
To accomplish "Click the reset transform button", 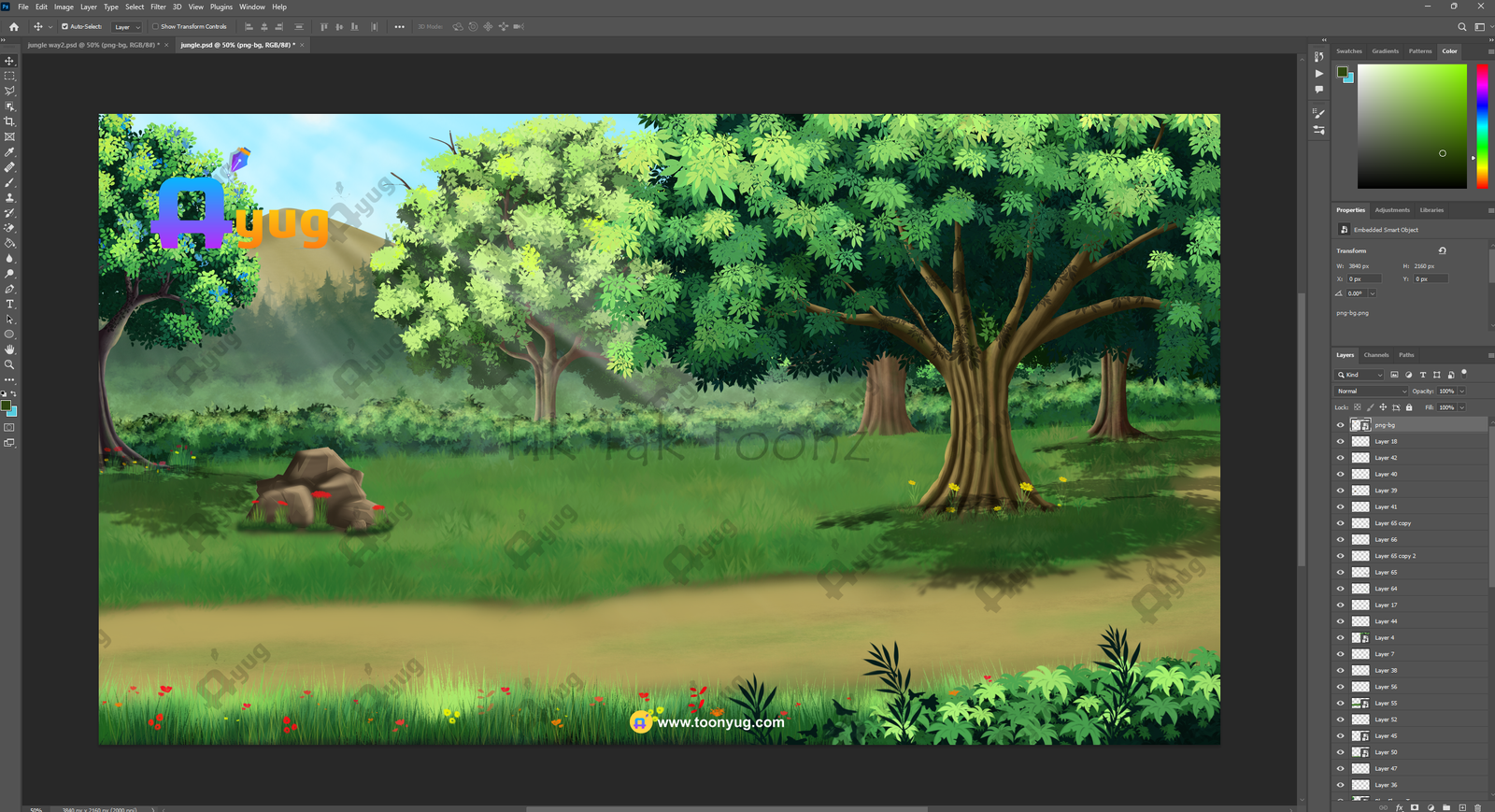I will (x=1442, y=250).
